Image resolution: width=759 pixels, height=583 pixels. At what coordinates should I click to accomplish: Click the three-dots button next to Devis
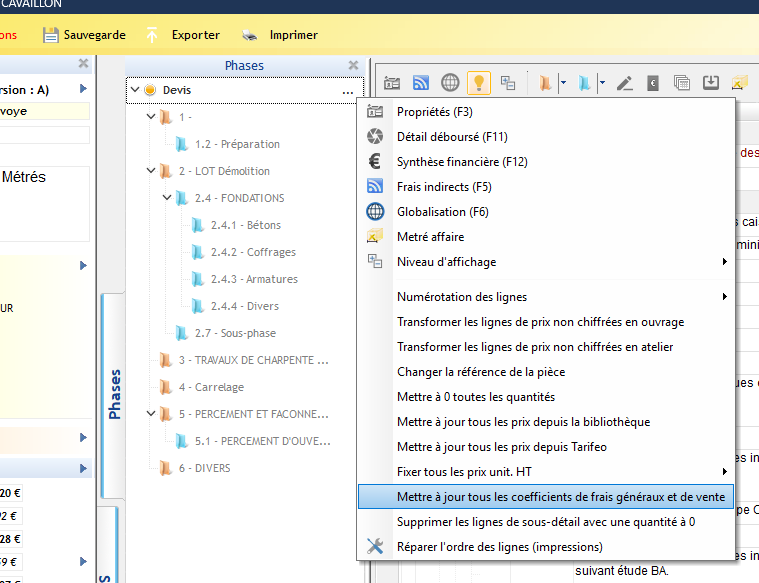(347, 91)
